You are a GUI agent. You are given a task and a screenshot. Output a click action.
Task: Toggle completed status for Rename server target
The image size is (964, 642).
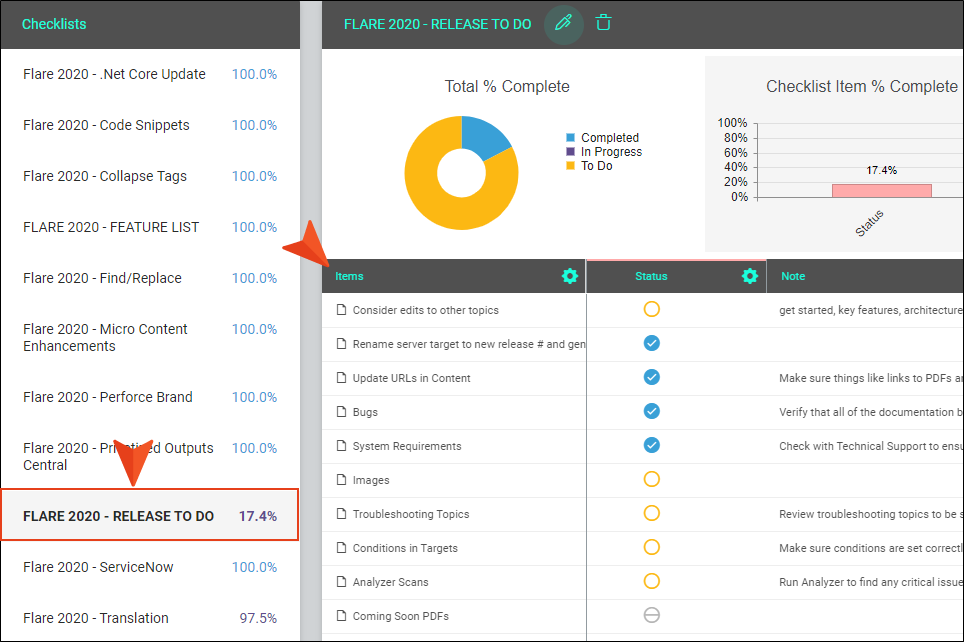pos(652,343)
